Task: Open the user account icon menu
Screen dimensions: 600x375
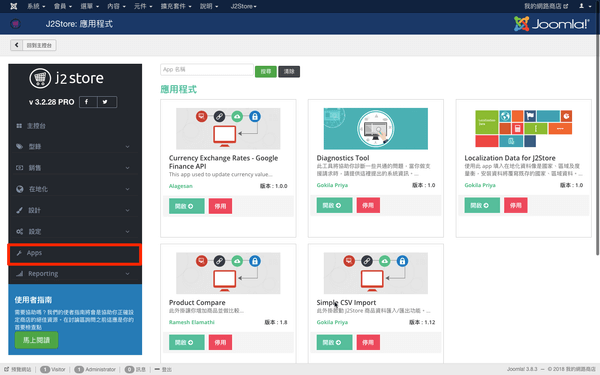Action: [584, 6]
